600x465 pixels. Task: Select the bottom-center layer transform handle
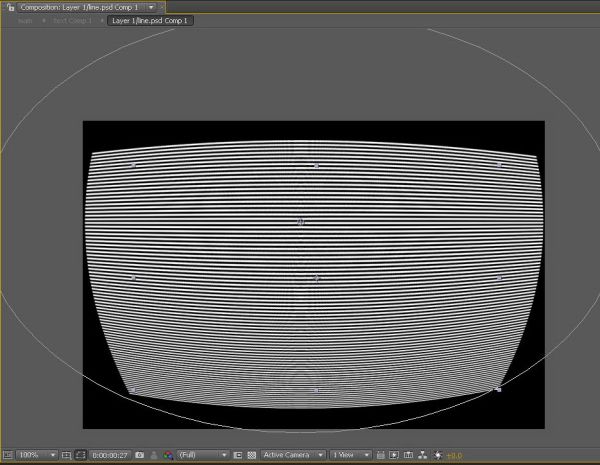[x=316, y=390]
